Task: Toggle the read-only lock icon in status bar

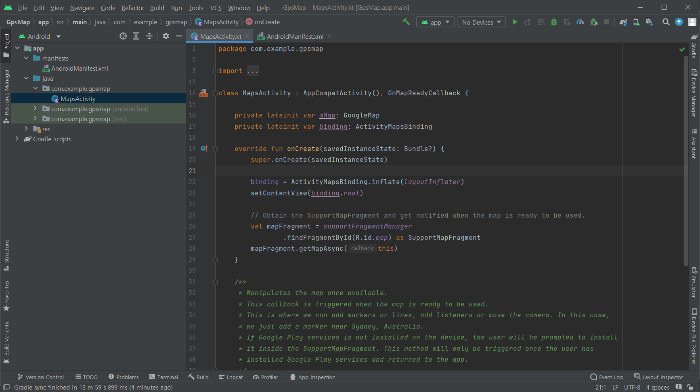Action: pos(690,388)
